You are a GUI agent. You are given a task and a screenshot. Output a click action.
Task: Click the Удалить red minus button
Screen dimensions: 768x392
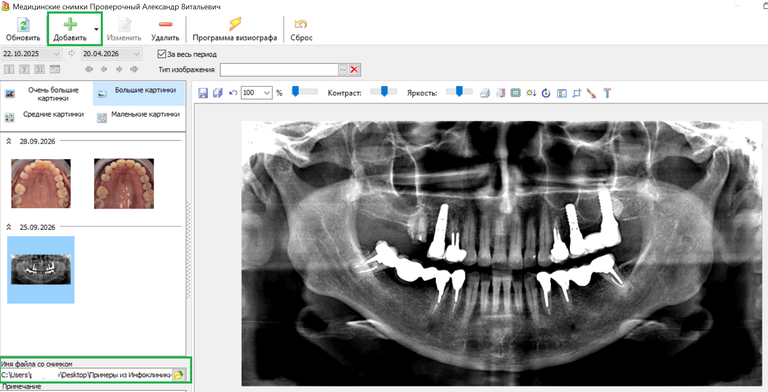pyautogui.click(x=165, y=29)
